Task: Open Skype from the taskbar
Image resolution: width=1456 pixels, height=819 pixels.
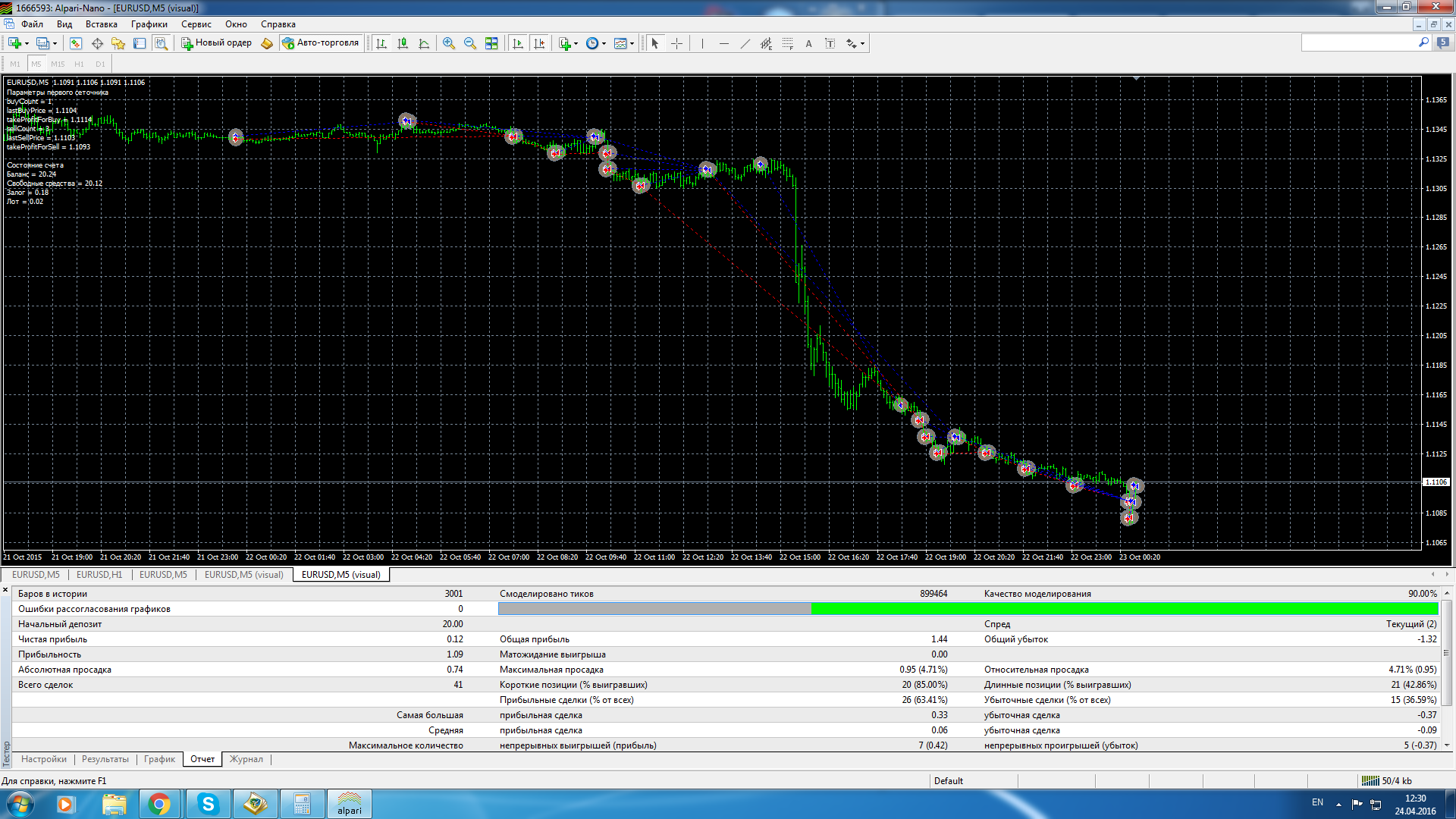Action: [x=208, y=805]
